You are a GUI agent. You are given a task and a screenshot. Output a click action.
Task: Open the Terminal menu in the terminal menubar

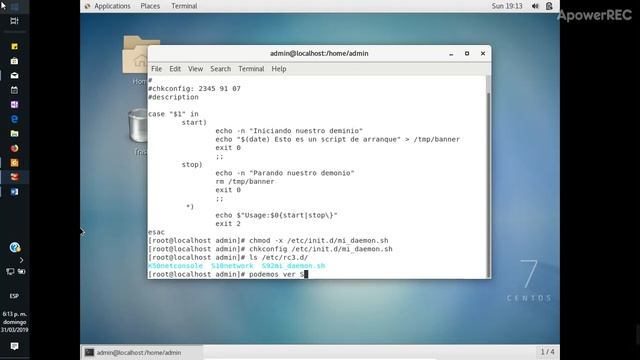(x=251, y=69)
